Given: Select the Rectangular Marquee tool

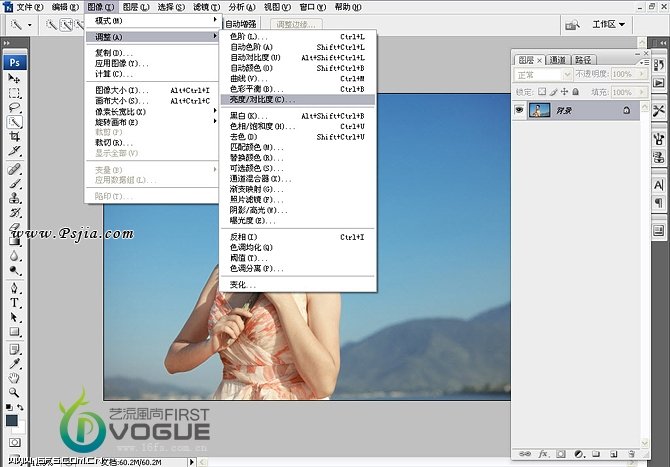Looking at the screenshot, I should point(15,93).
